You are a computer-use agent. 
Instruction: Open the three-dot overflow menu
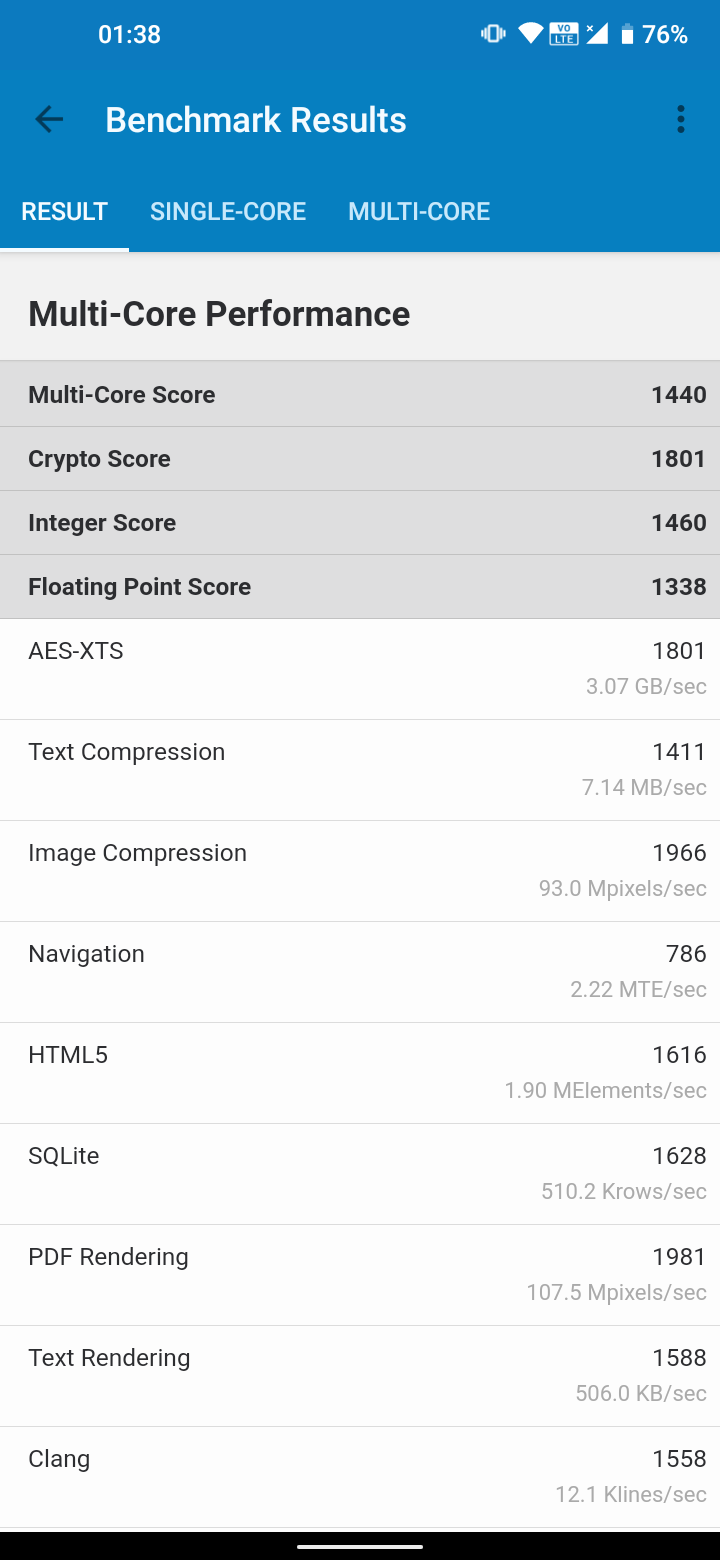681,120
